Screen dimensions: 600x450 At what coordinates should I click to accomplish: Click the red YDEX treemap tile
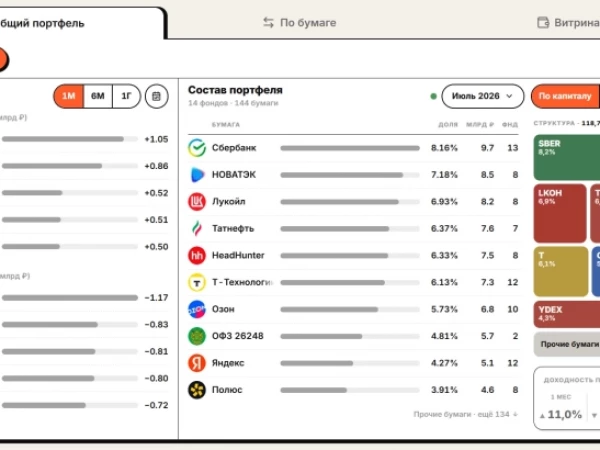[567, 315]
